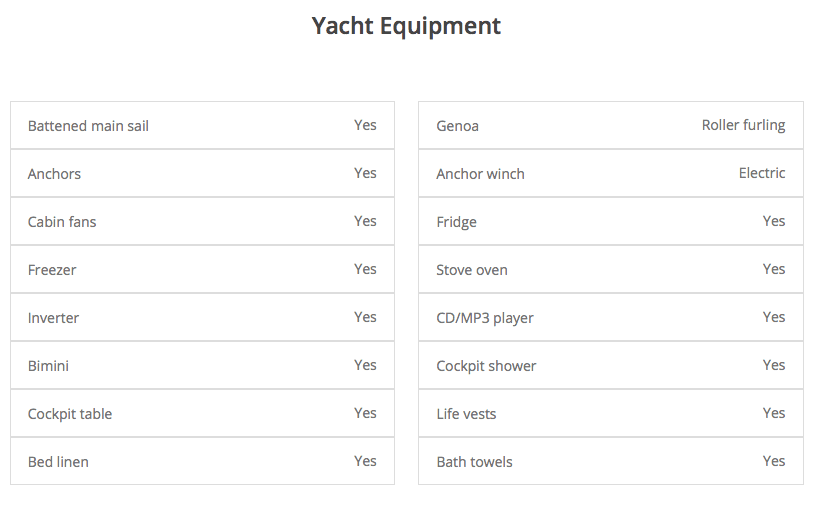Click the Yacht Equipment heading
The width and height of the screenshot is (816, 528).
(x=406, y=26)
